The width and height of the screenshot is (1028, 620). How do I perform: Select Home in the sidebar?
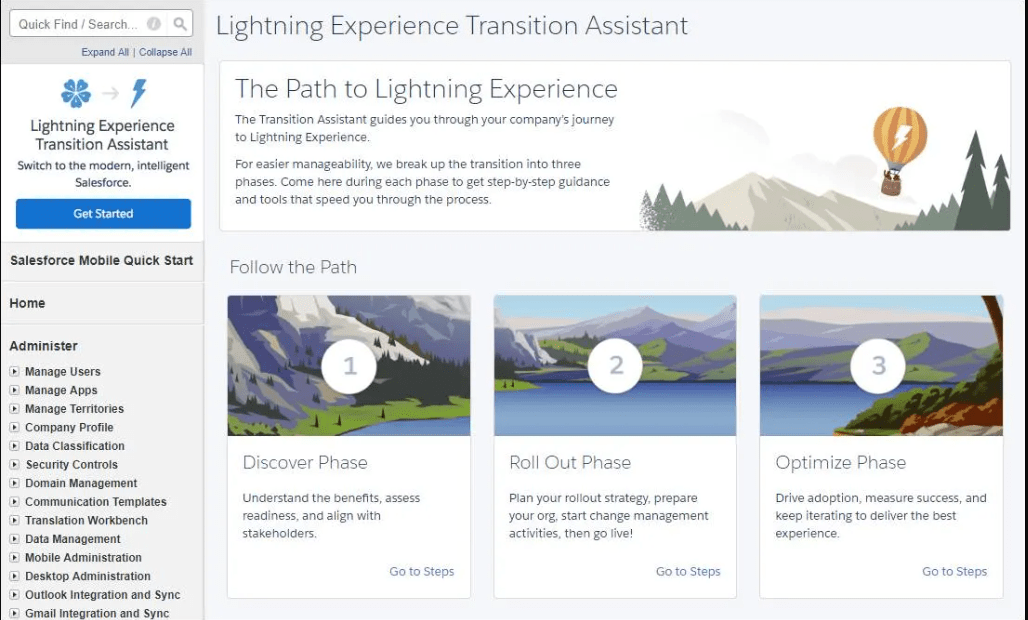coord(27,302)
